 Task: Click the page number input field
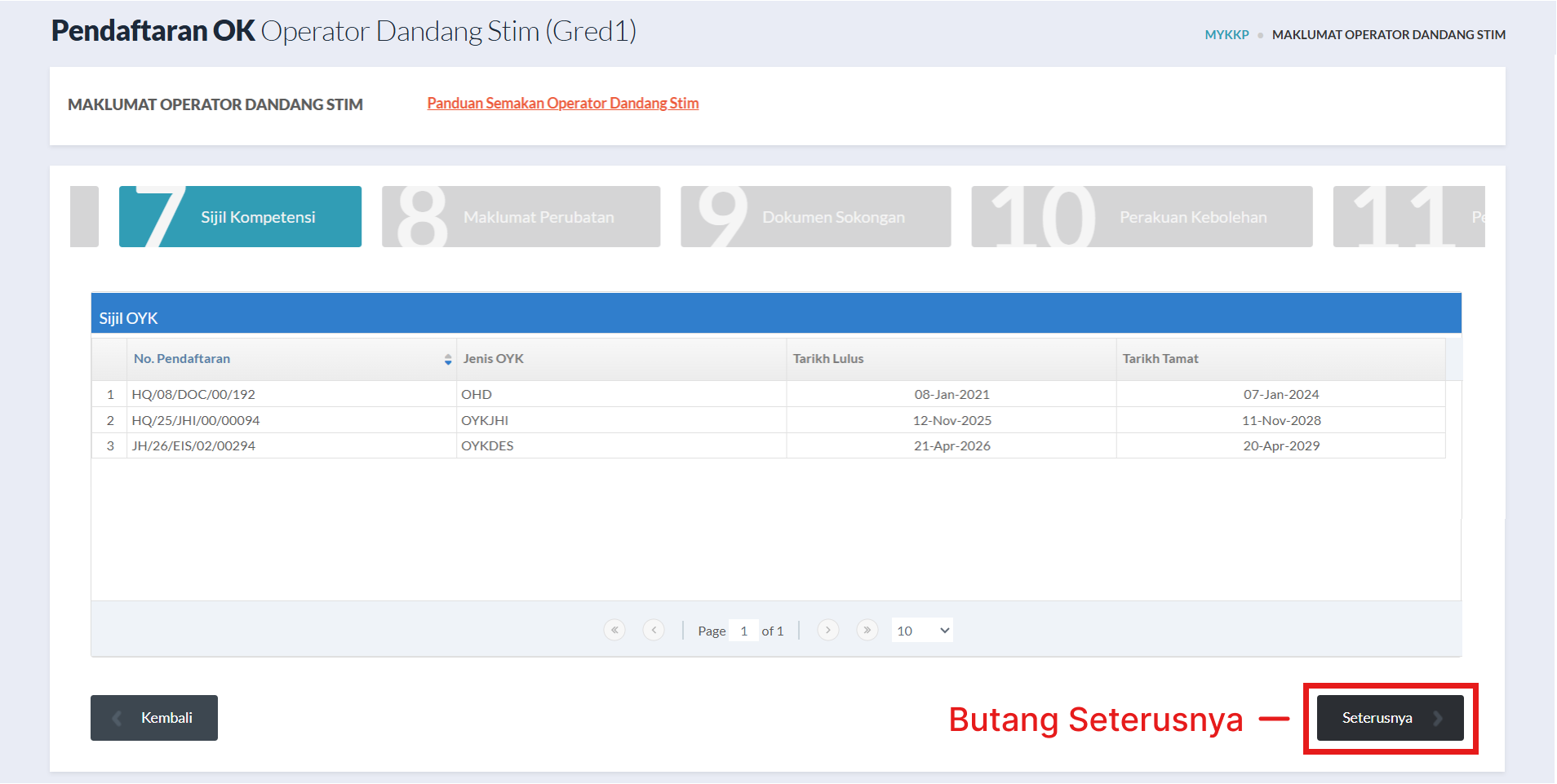click(x=743, y=631)
